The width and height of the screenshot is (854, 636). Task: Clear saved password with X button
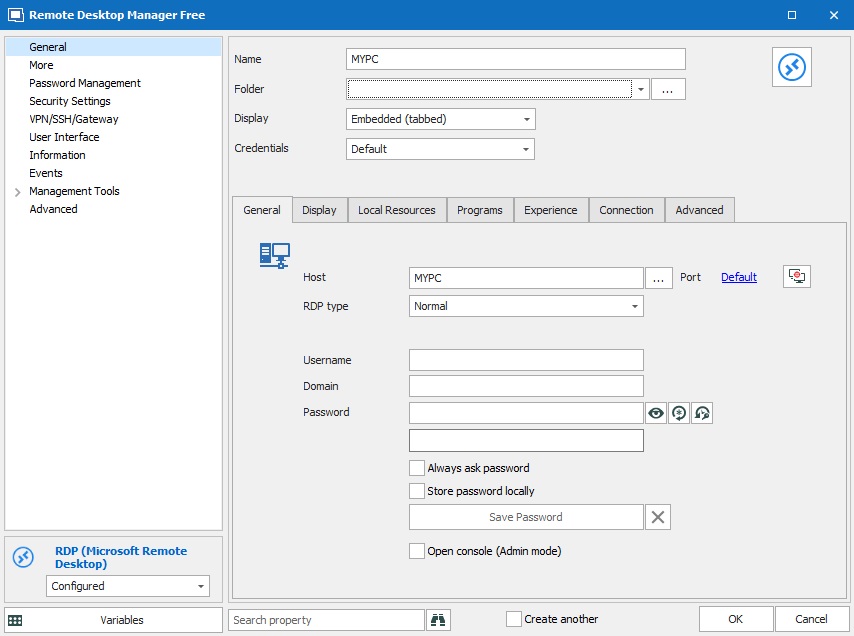657,517
